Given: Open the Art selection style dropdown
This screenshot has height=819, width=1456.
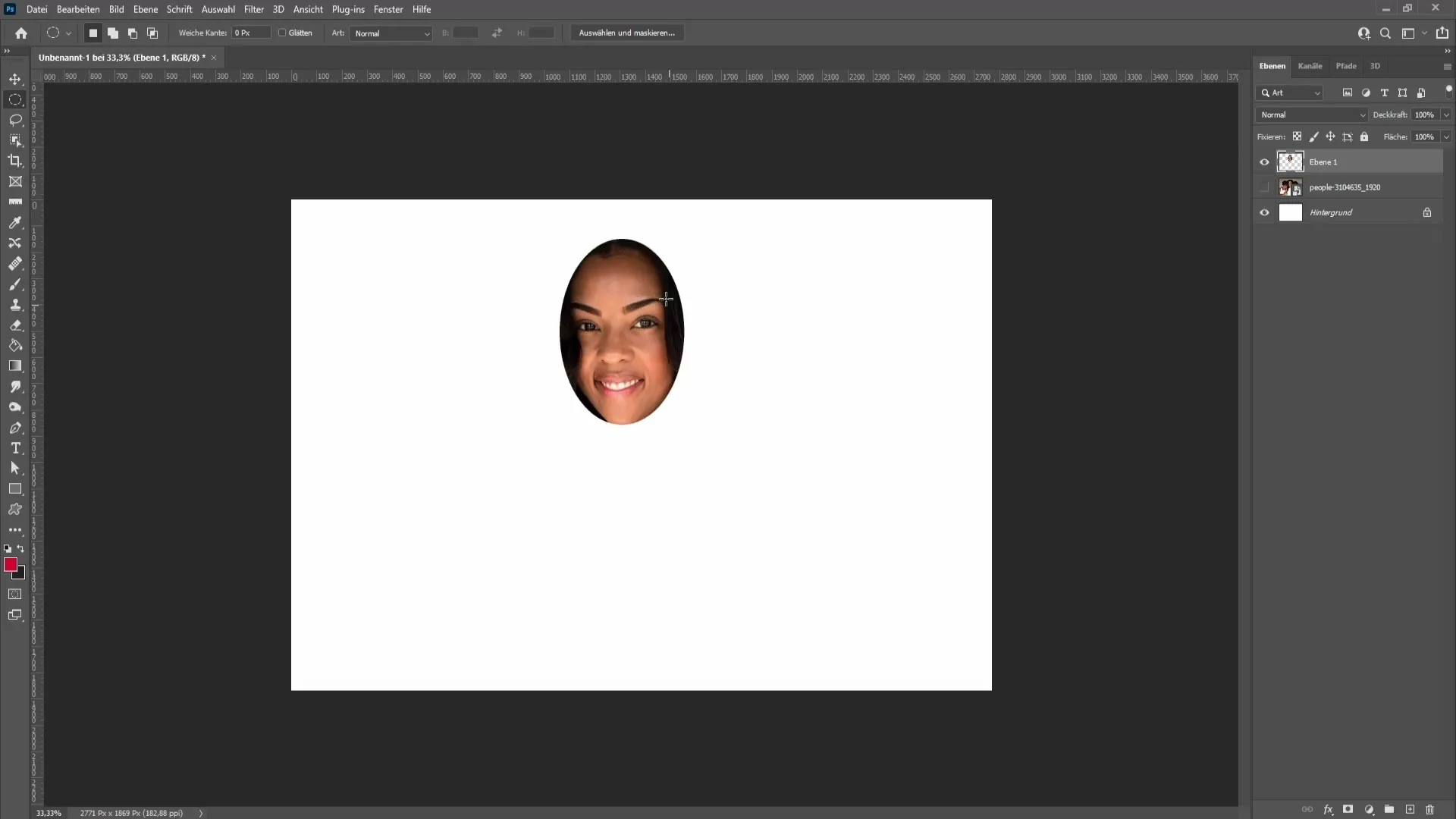Looking at the screenshot, I should (391, 33).
